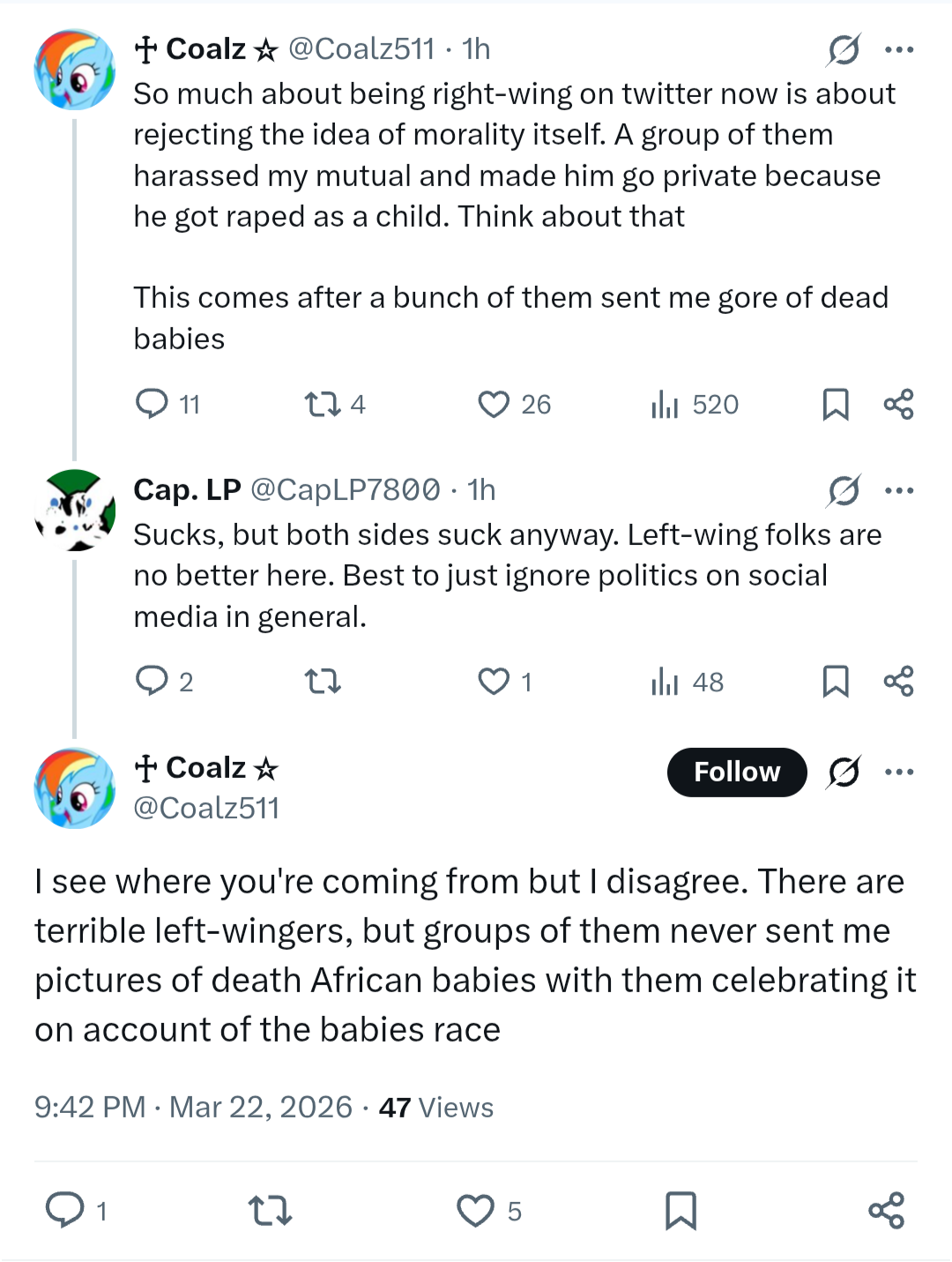Viewport: 952px width, 1262px height.
Task: Repost Cap. LP's tweet
Action: (x=323, y=682)
